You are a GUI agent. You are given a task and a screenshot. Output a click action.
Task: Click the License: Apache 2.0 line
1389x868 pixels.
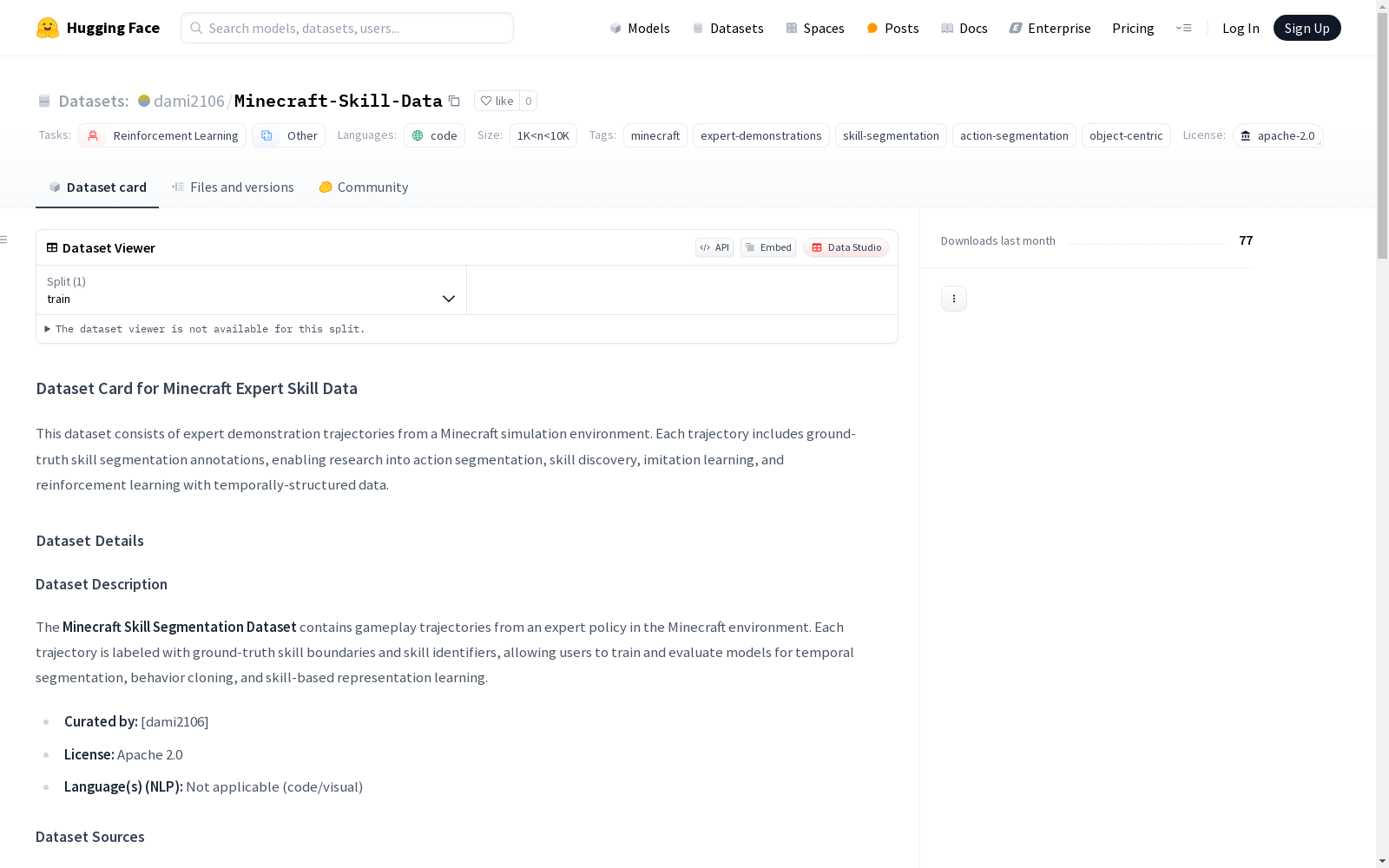(123, 754)
